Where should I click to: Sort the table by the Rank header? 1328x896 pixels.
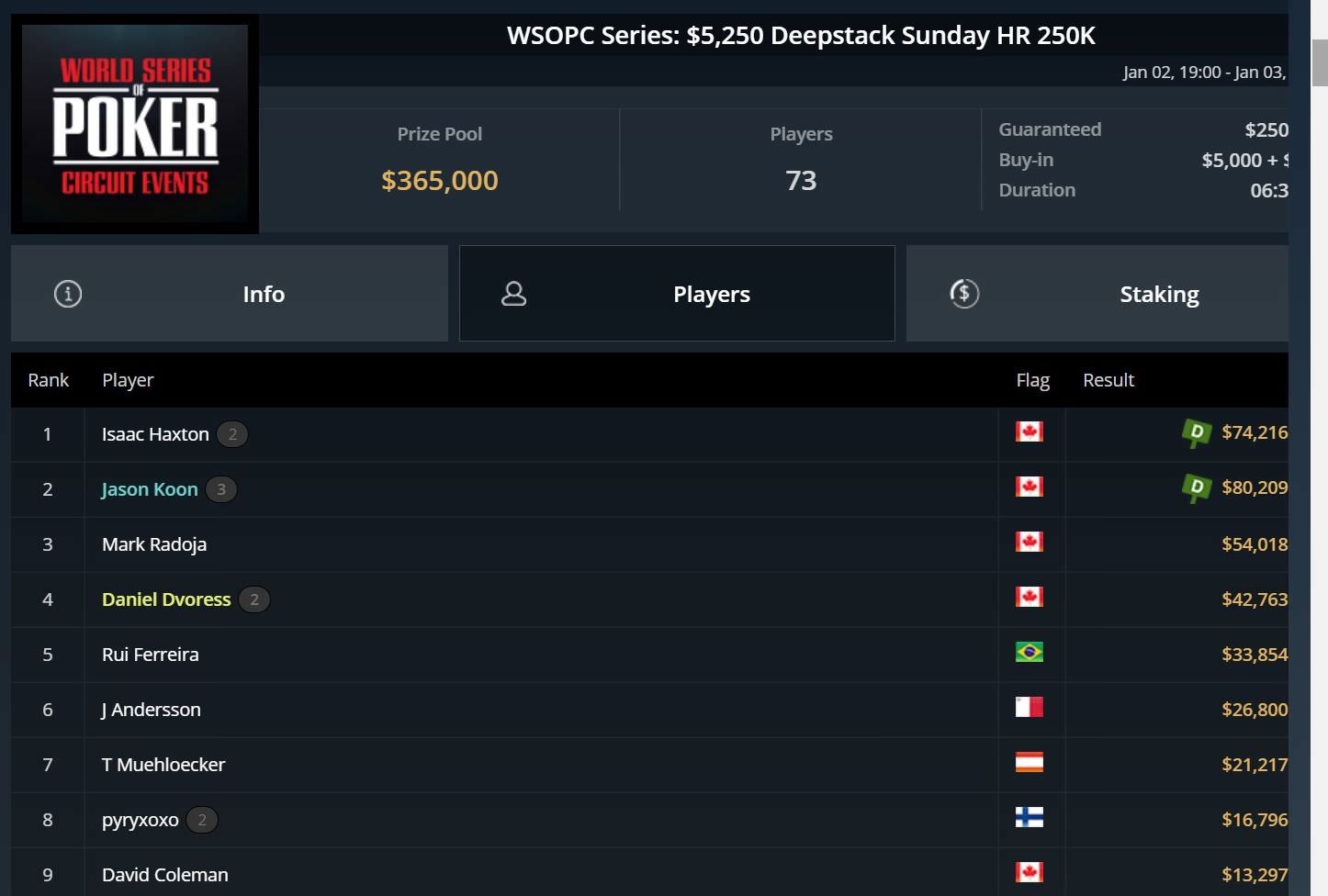click(x=48, y=380)
